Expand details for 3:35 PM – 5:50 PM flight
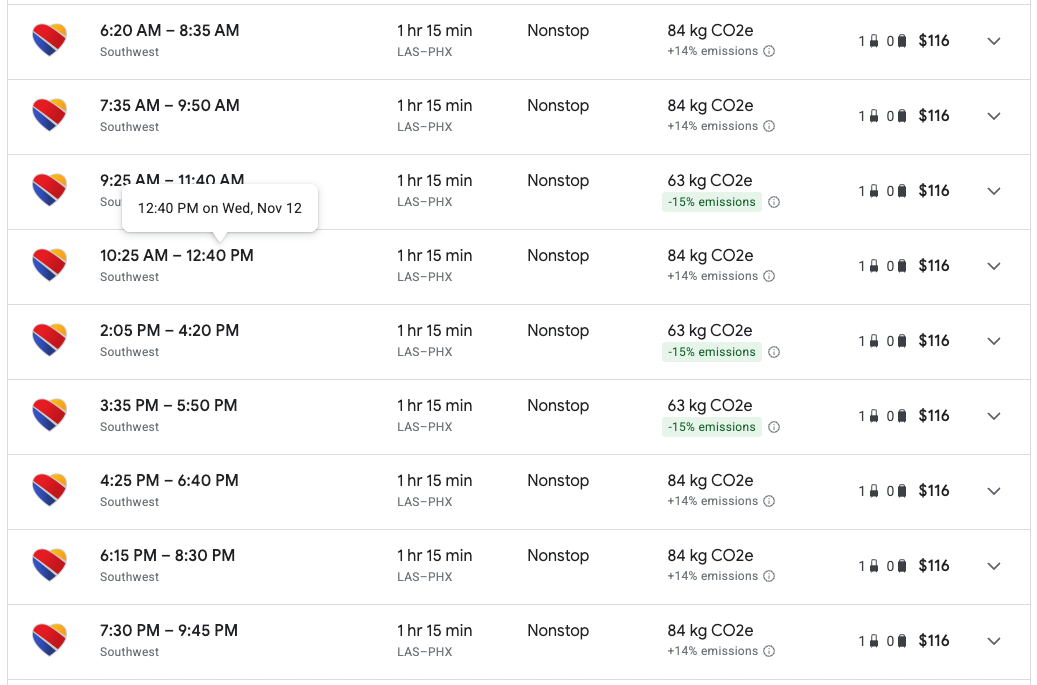 [993, 416]
